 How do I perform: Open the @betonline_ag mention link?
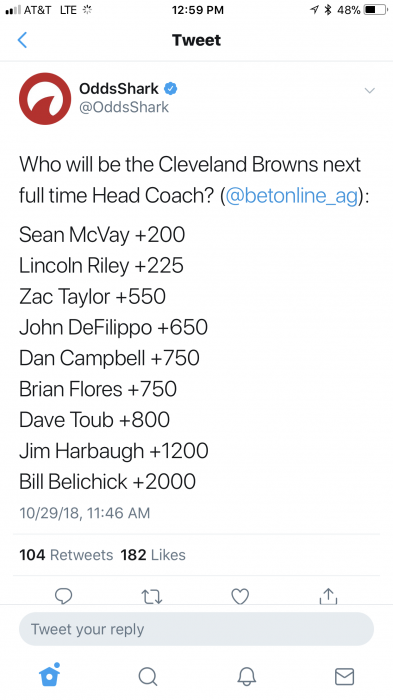tap(292, 196)
